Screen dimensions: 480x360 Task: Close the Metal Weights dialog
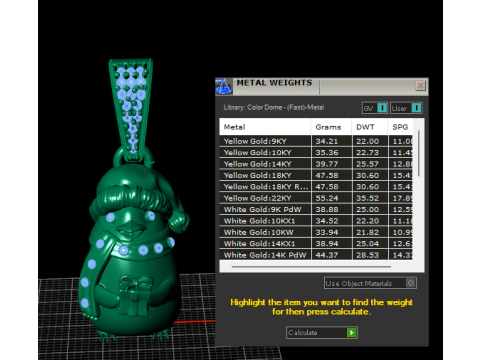421,86
